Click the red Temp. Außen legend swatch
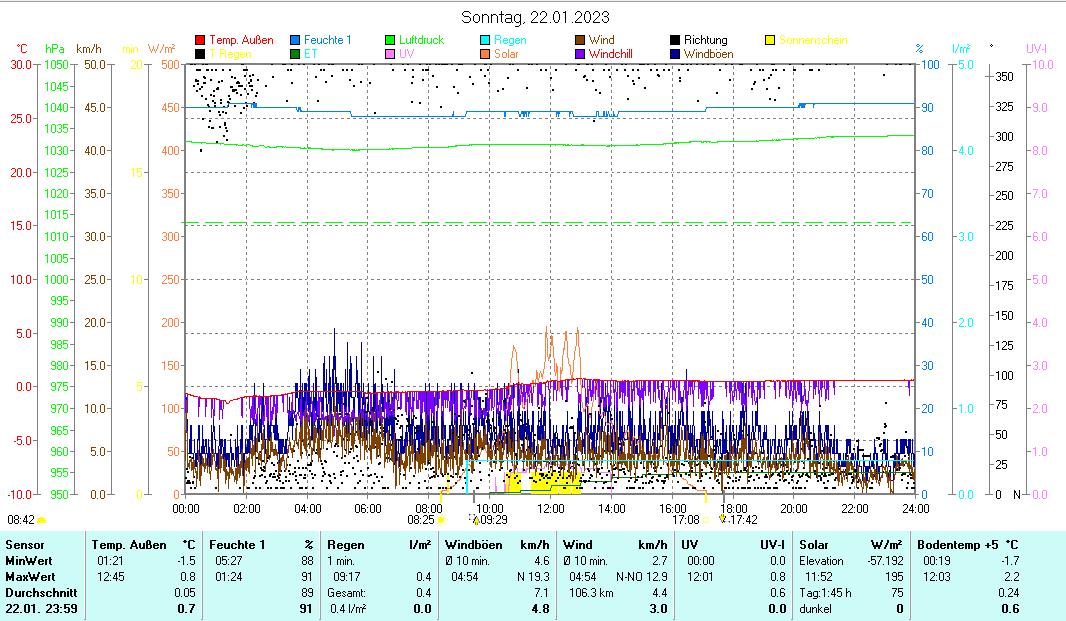Screen dimensions: 1066x621 click(x=200, y=40)
